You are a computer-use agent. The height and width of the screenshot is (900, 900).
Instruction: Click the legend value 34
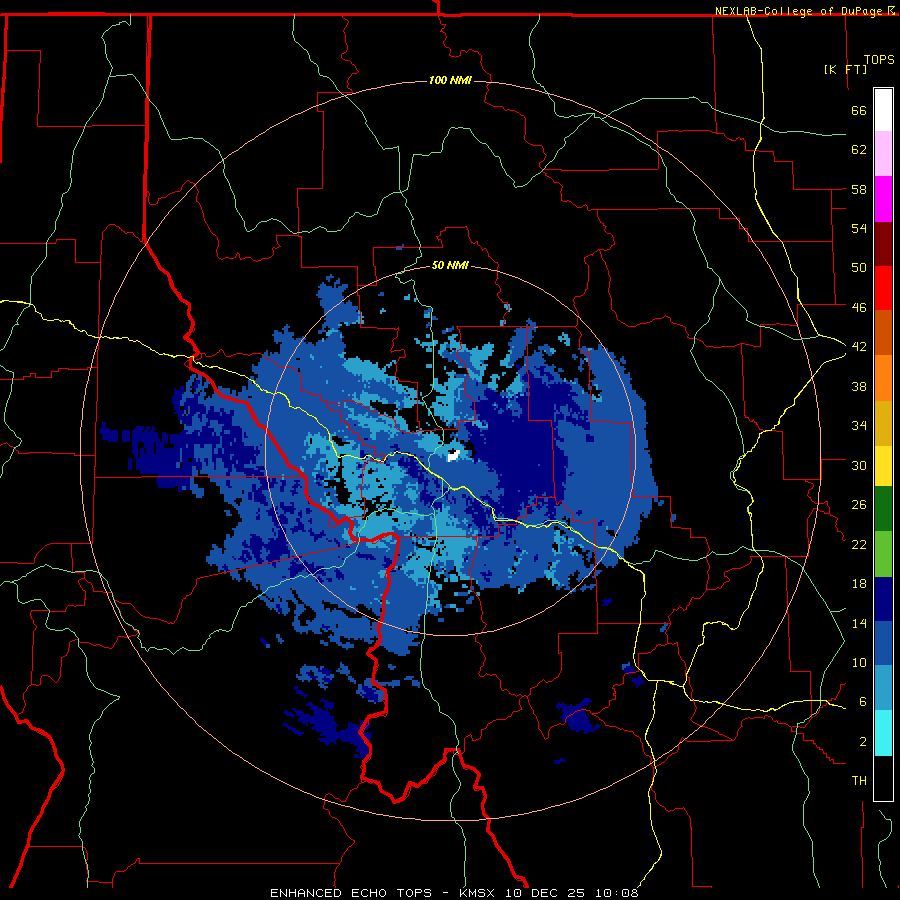click(x=859, y=425)
